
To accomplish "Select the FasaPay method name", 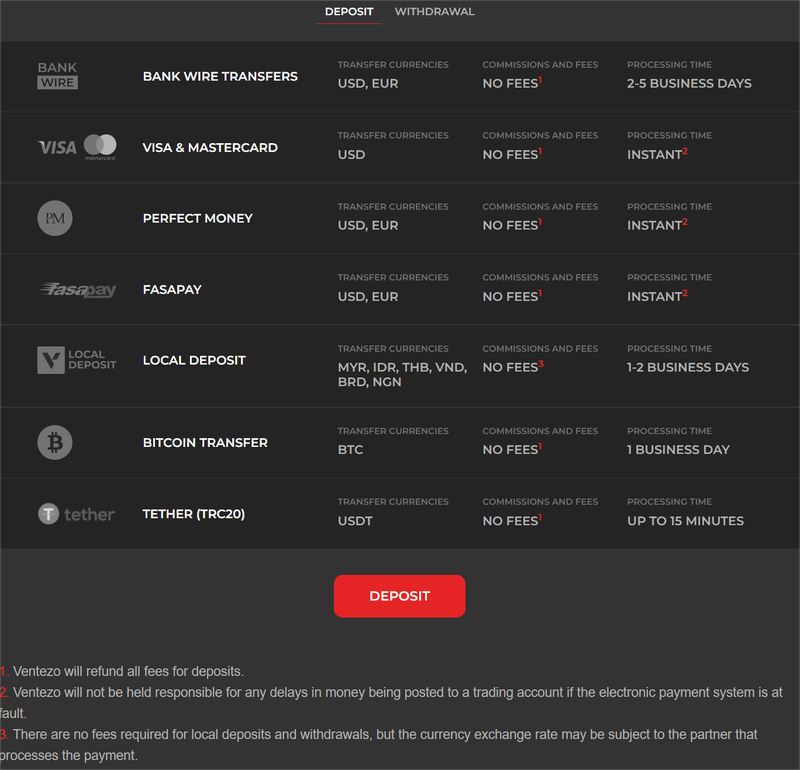I will coord(172,289).
